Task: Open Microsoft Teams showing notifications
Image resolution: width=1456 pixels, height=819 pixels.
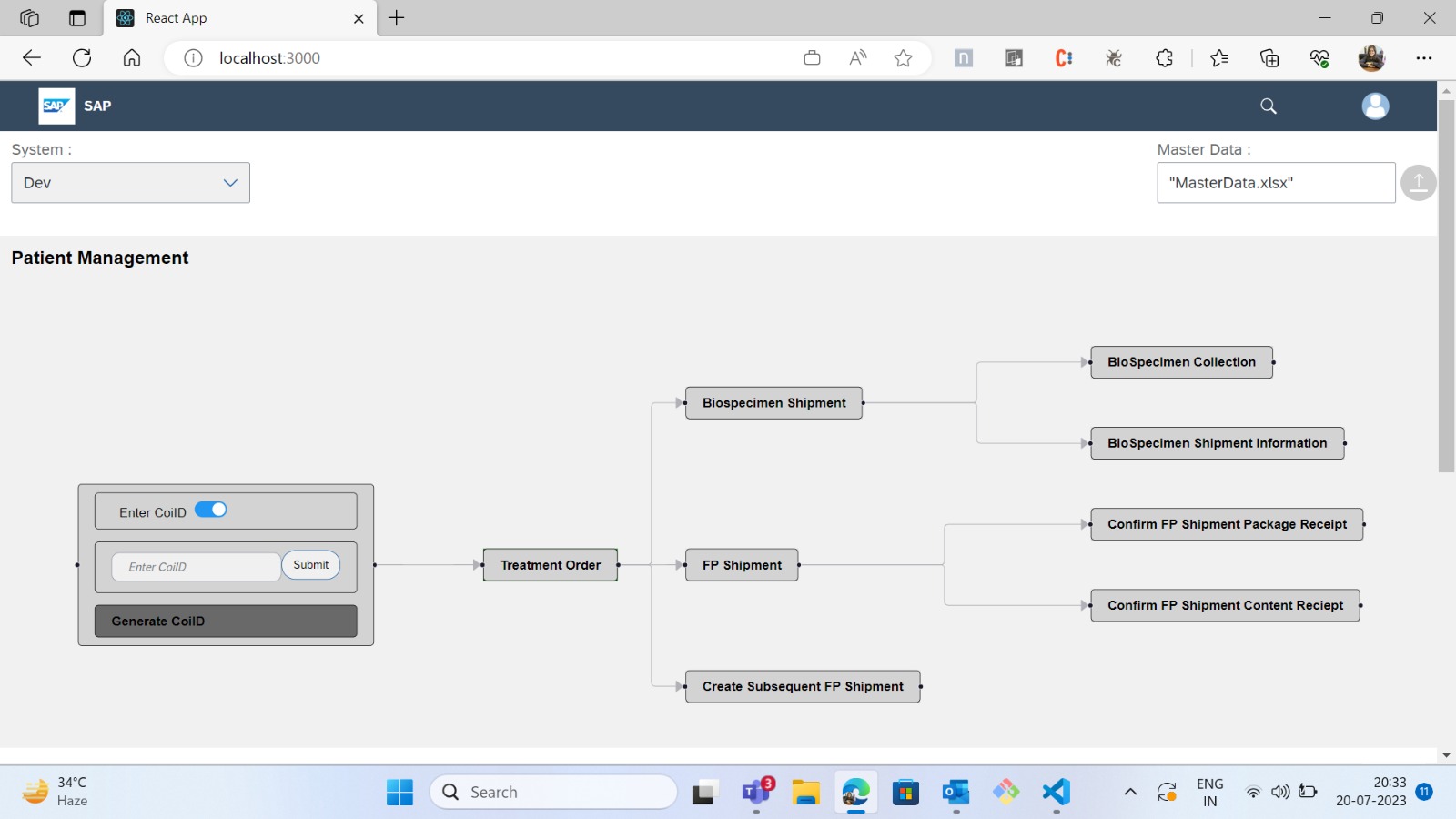Action: click(754, 792)
